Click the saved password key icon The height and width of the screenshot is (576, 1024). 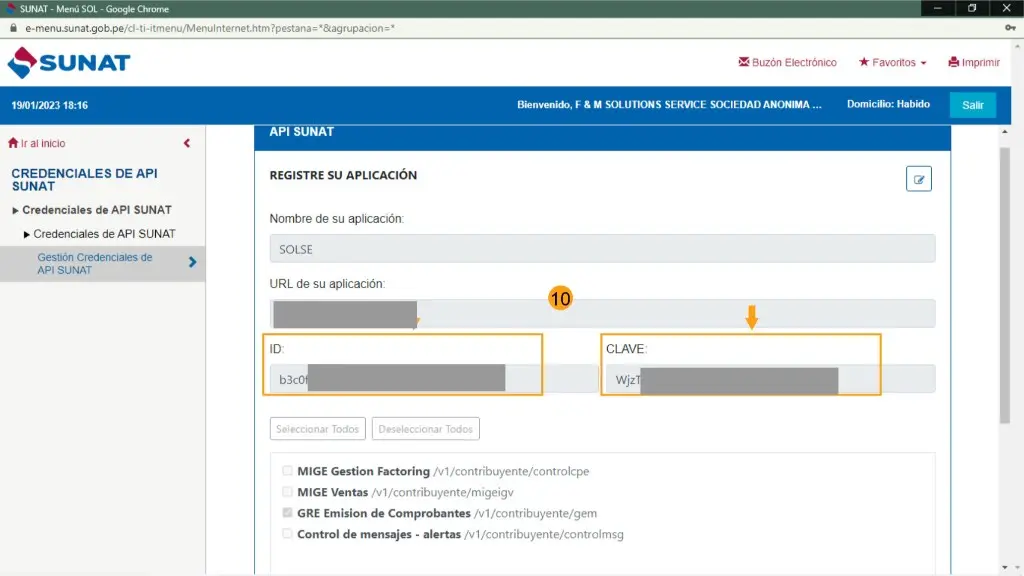1010,28
